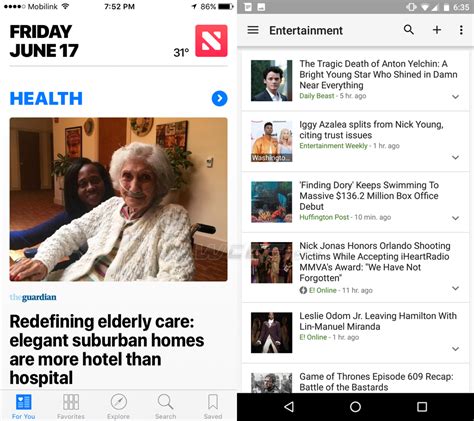Open the three-dot overflow menu

point(461,30)
